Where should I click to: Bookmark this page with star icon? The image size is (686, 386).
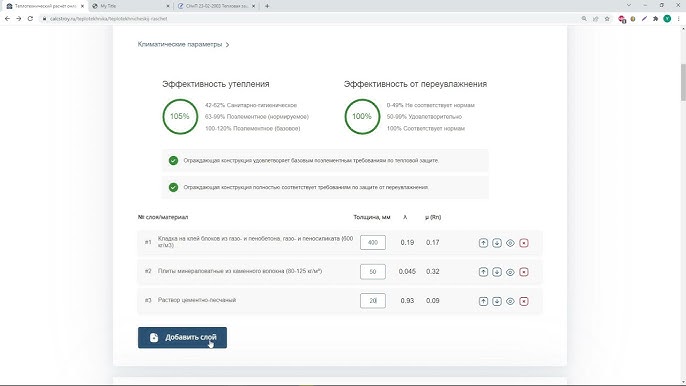click(x=607, y=19)
